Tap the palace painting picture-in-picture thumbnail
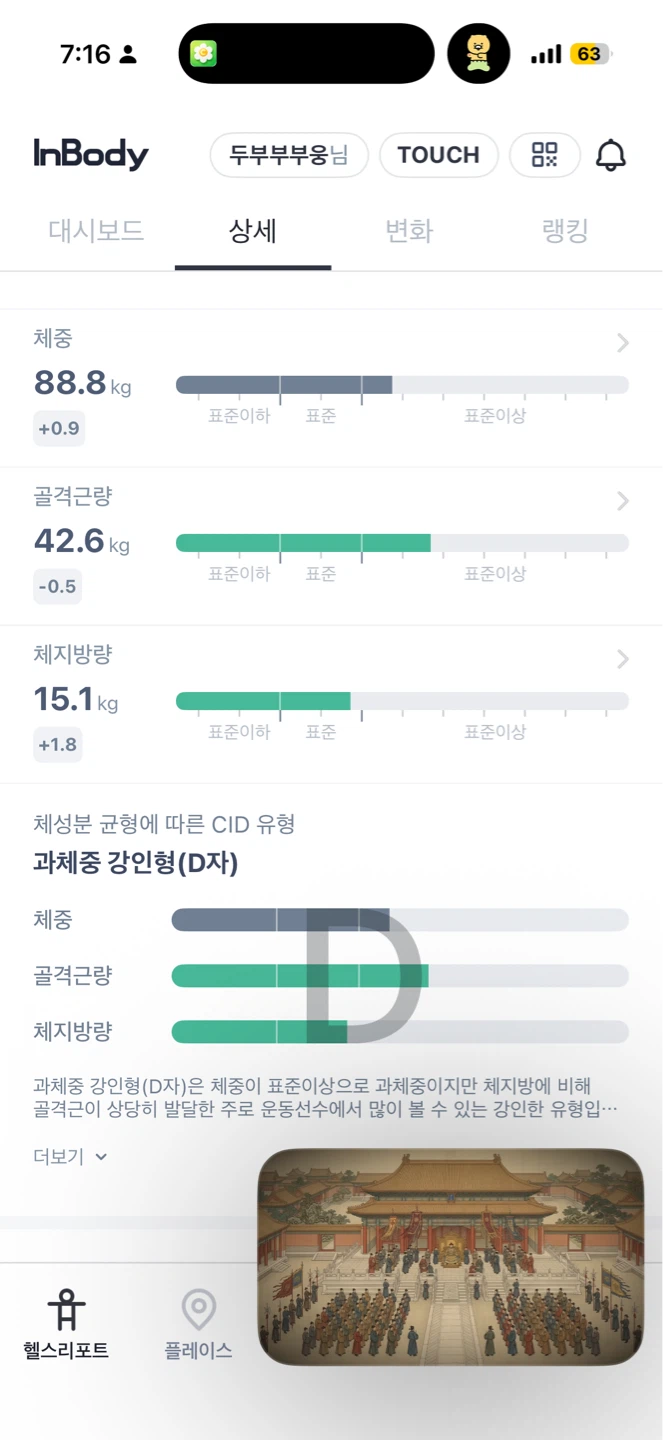This screenshot has width=663, height=1440. point(451,1257)
